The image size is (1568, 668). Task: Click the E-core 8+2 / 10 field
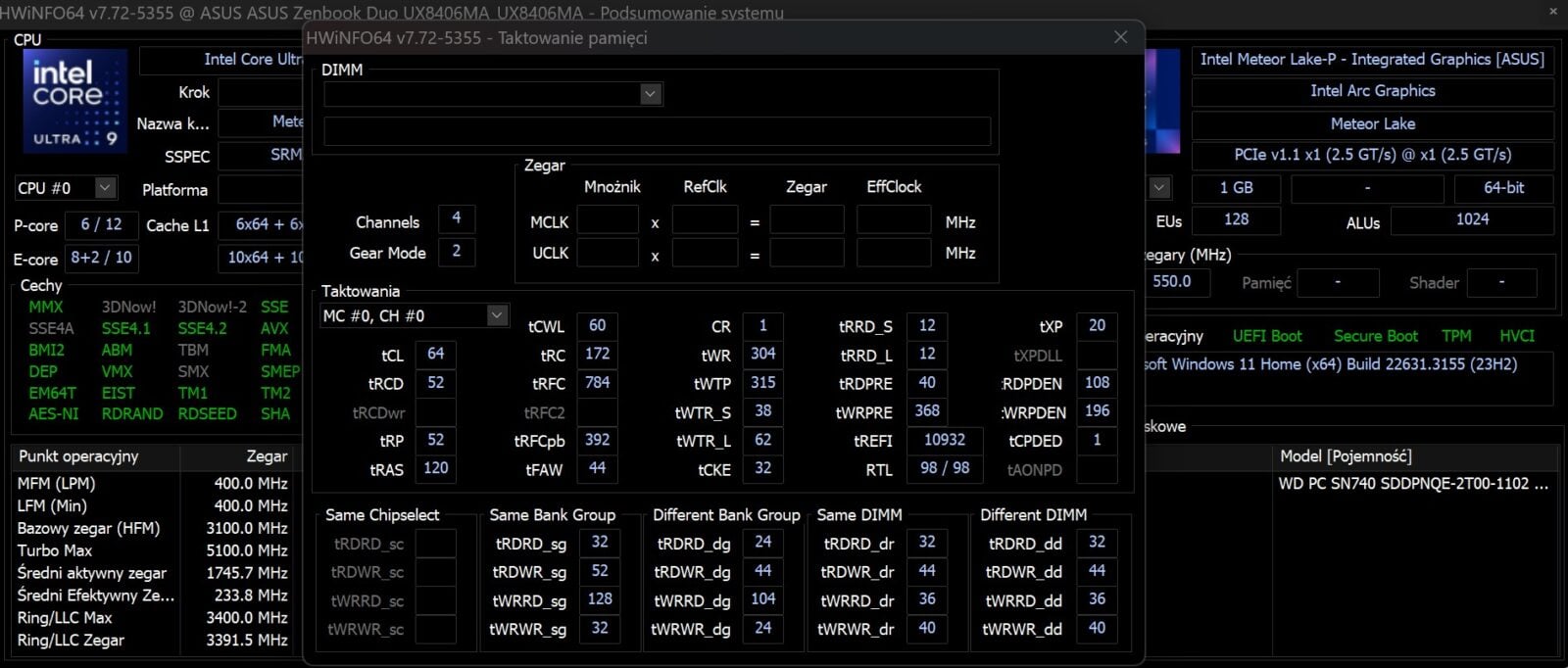click(x=101, y=258)
